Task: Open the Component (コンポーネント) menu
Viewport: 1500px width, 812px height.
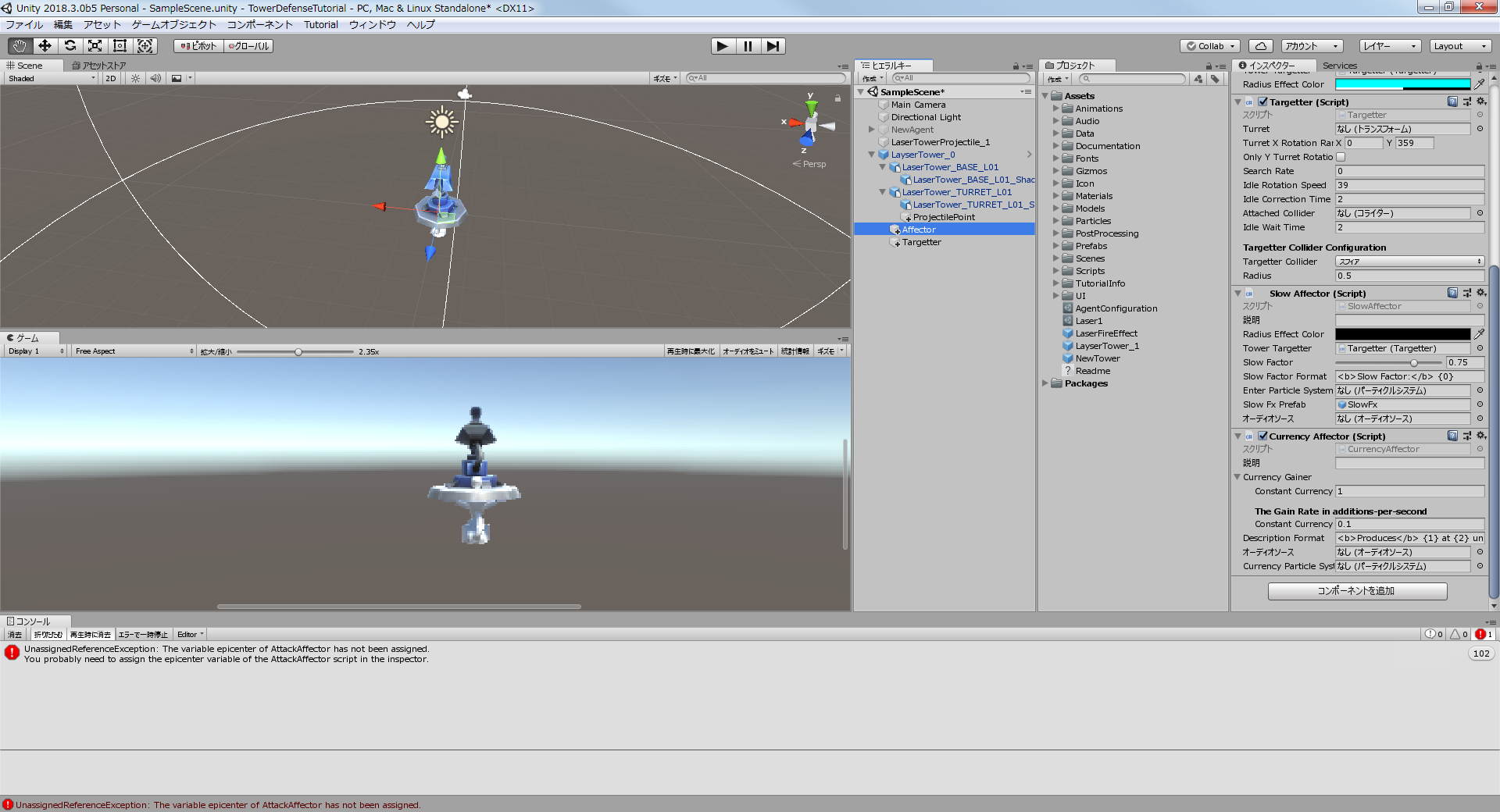Action: click(259, 25)
